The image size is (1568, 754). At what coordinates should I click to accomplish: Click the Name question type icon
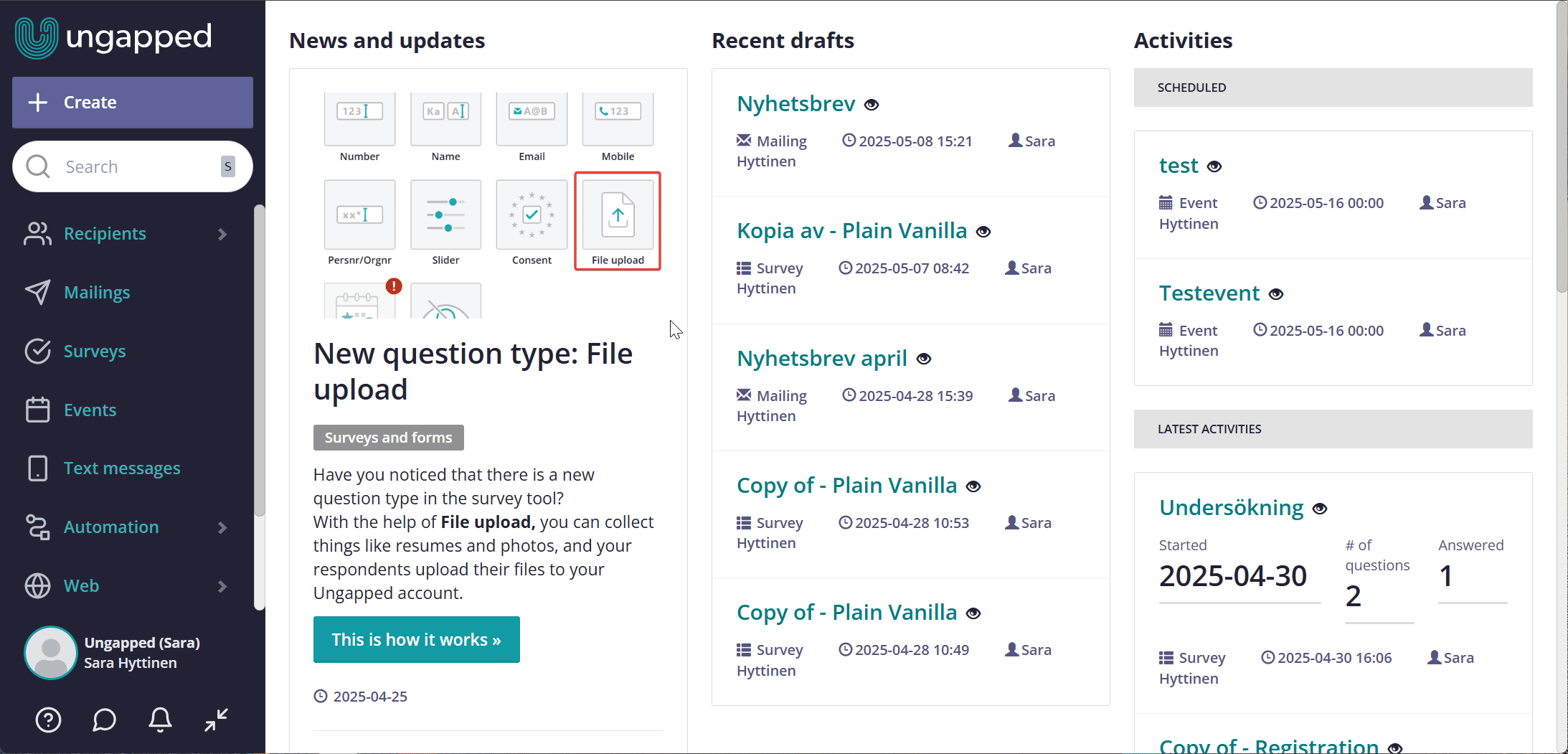(445, 119)
